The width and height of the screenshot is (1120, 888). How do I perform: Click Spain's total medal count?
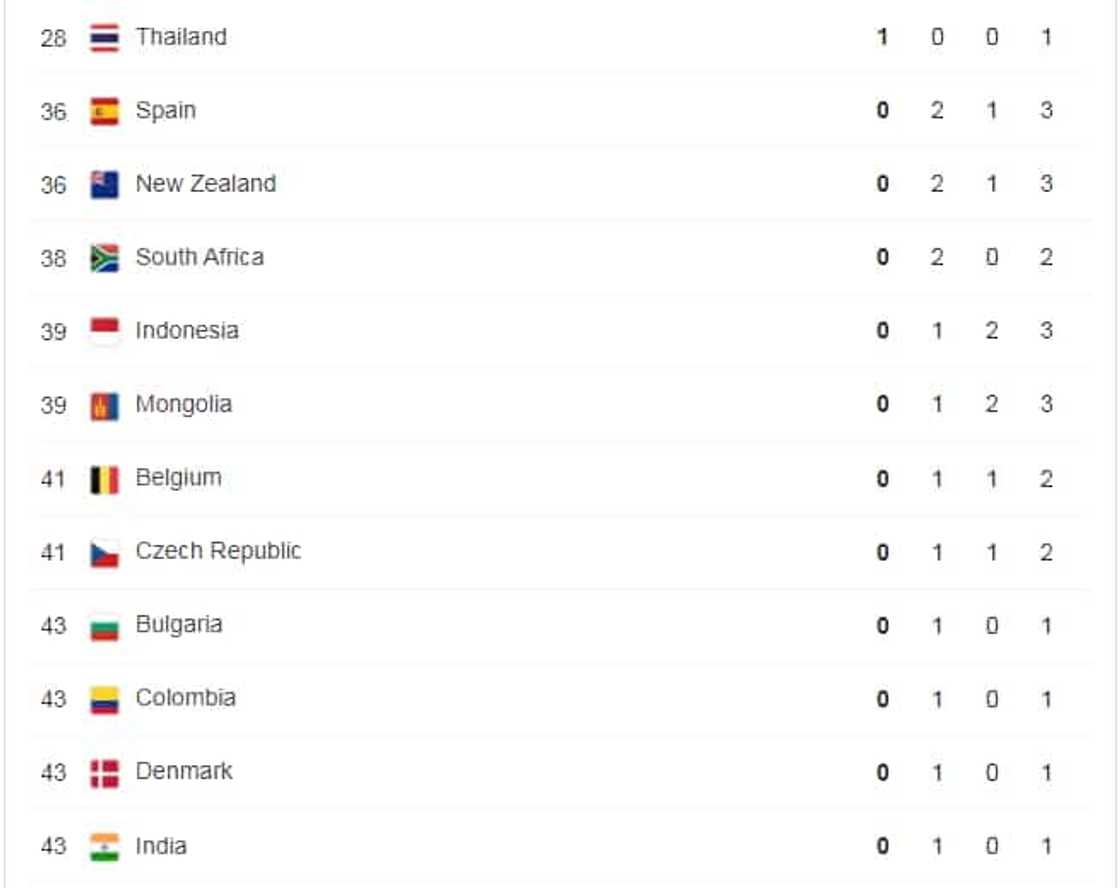[x=1045, y=111]
